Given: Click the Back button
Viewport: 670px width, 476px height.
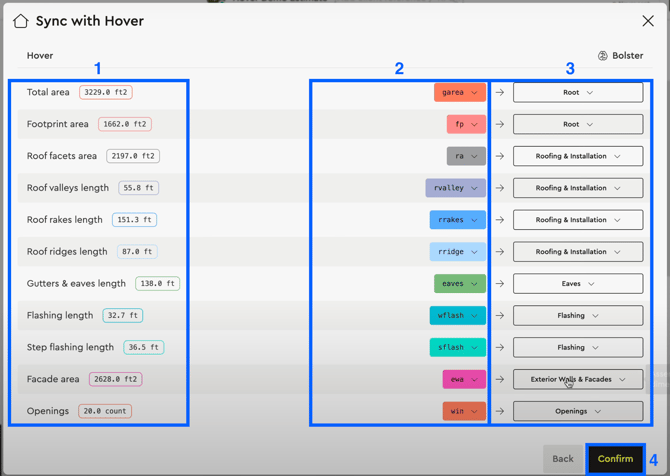Looking at the screenshot, I should [563, 459].
